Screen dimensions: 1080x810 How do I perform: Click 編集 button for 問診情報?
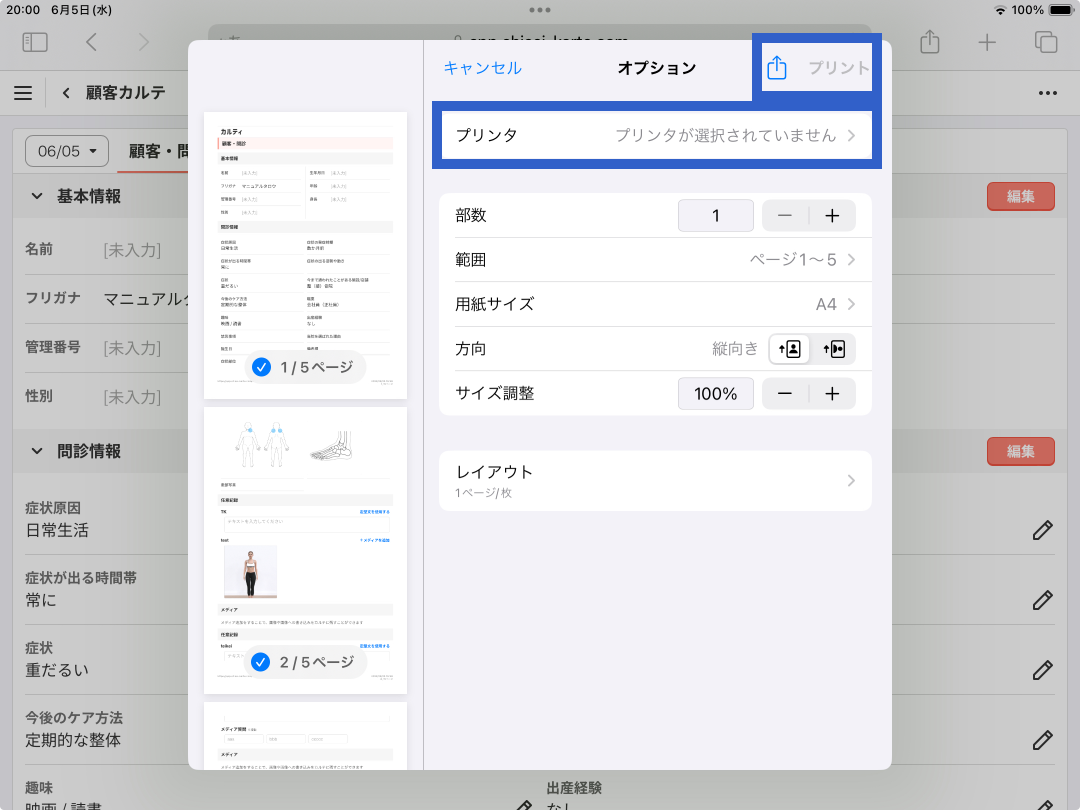(x=1020, y=451)
